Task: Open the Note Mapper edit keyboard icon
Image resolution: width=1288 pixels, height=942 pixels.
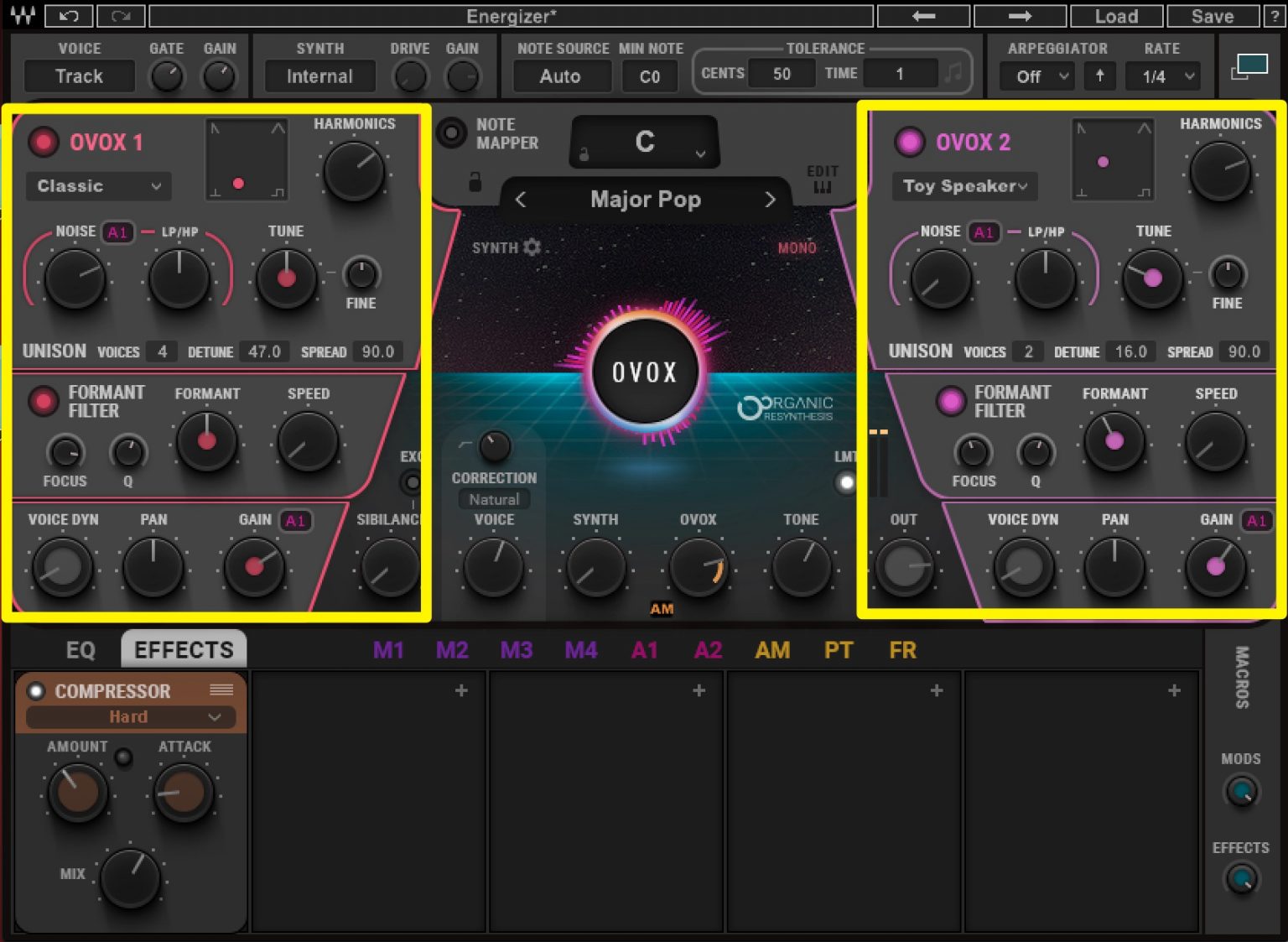Action: 823,186
